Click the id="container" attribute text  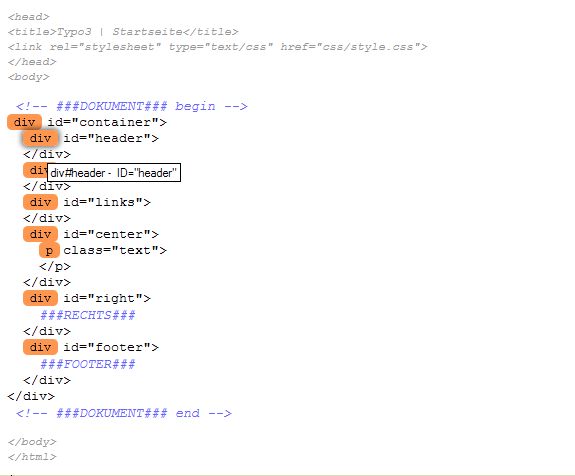(x=107, y=122)
